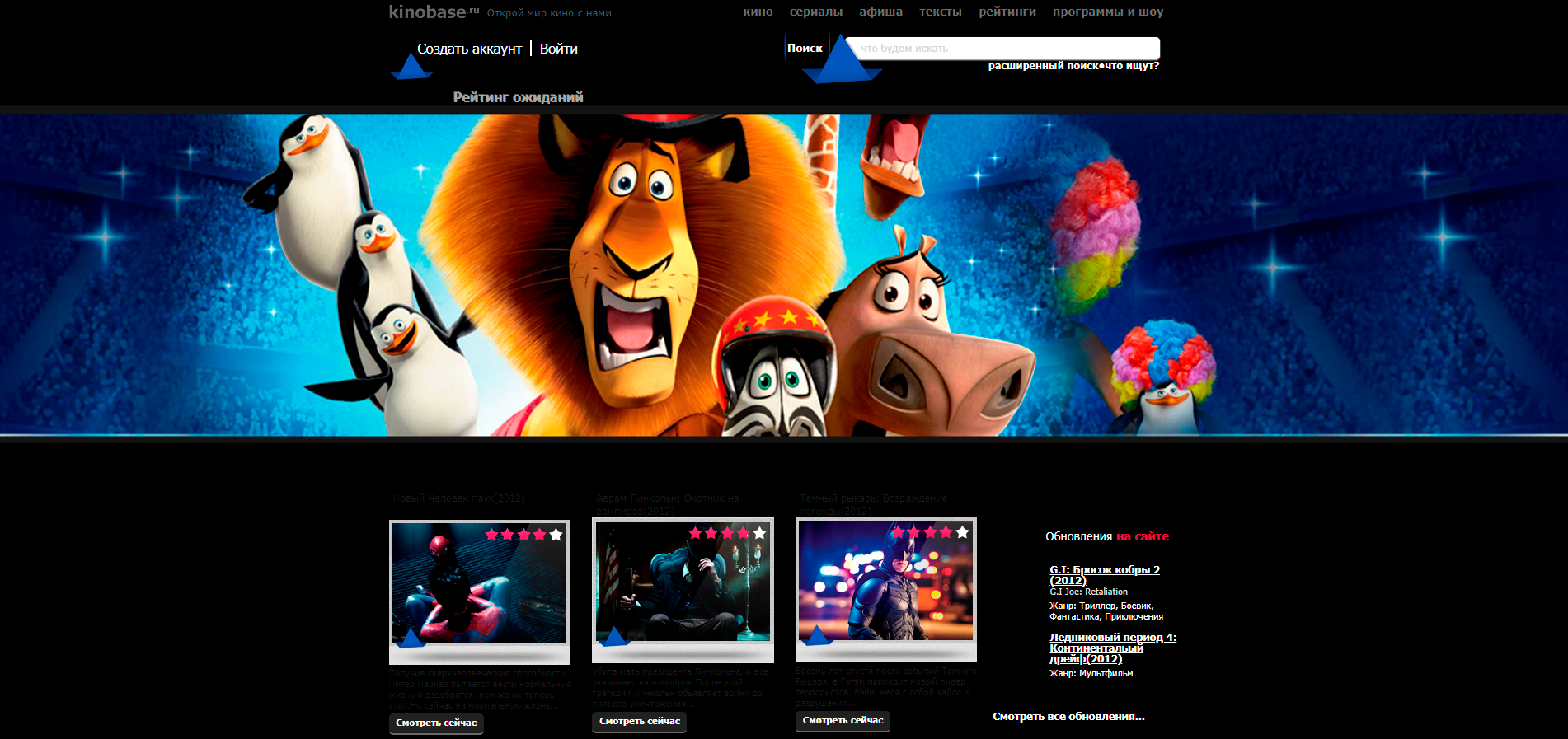Click the Войти login link
1568x739 pixels.
(x=559, y=49)
